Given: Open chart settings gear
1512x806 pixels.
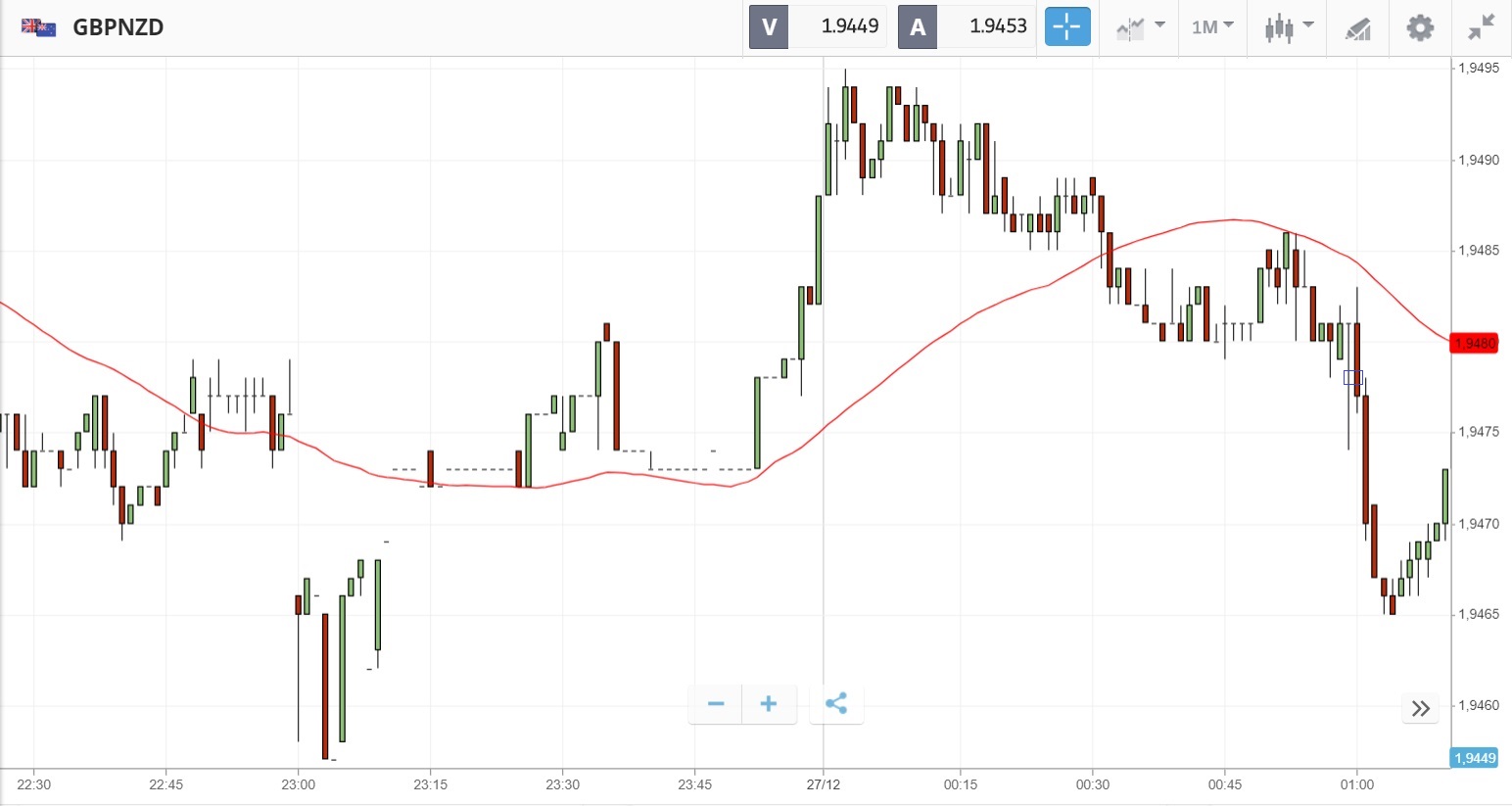Looking at the screenshot, I should 1420,26.
